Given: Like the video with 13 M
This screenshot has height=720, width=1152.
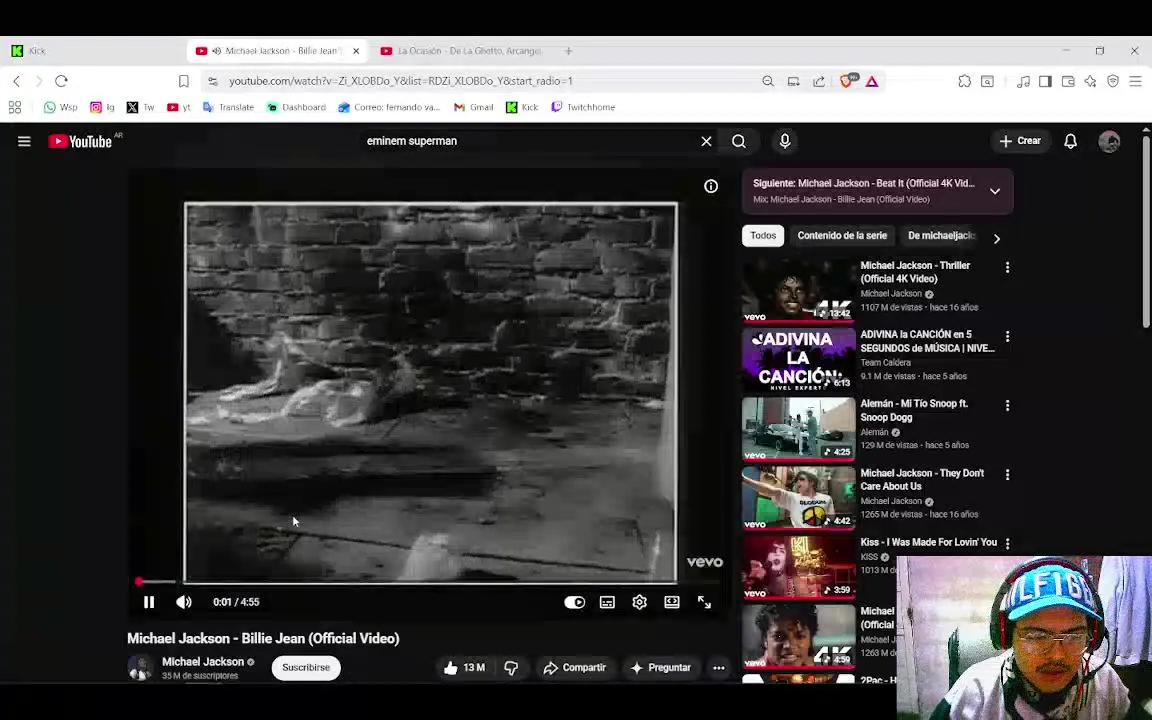Looking at the screenshot, I should click(464, 668).
